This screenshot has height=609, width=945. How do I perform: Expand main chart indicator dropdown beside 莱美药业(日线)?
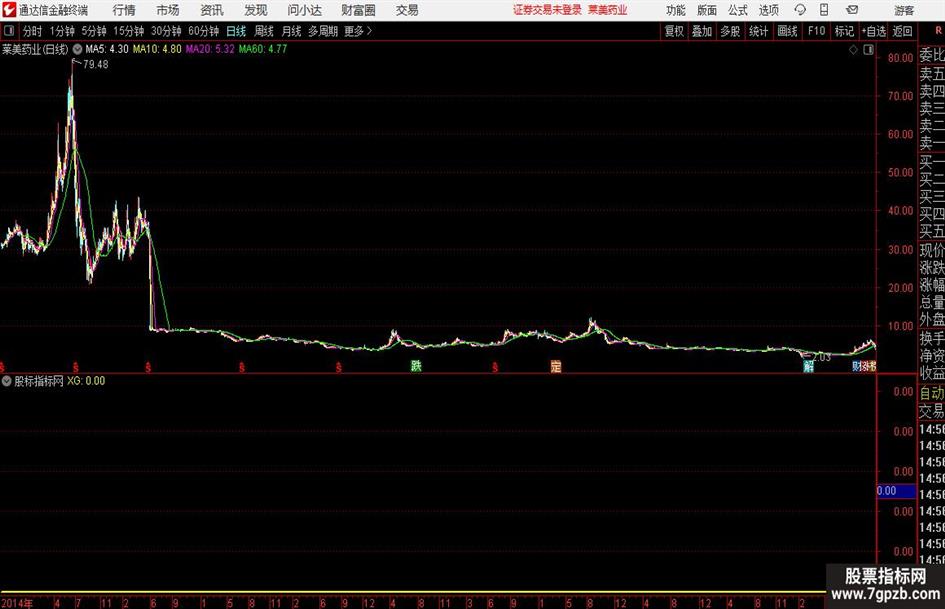click(78, 49)
